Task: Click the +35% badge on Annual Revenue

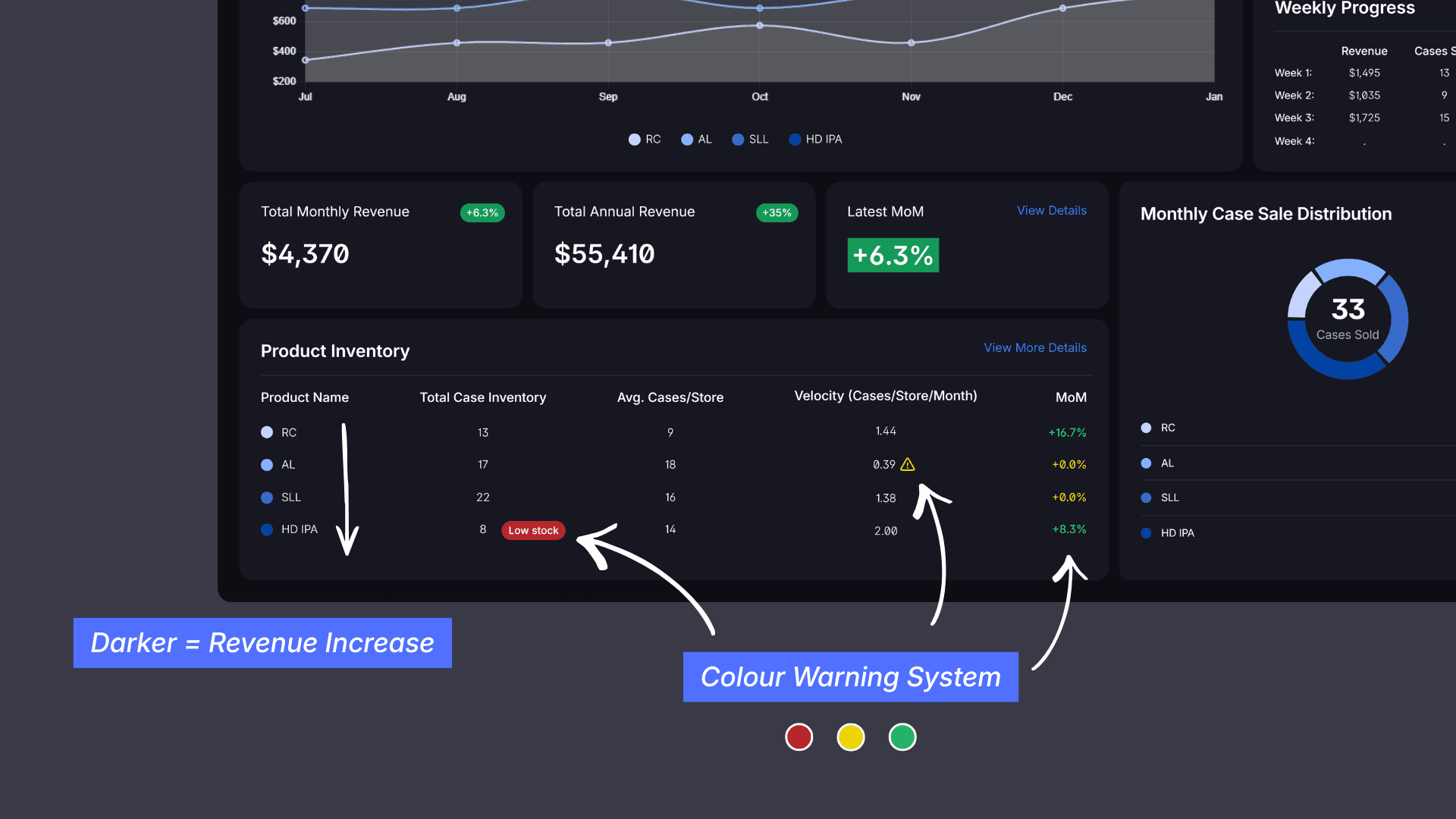Action: [777, 213]
